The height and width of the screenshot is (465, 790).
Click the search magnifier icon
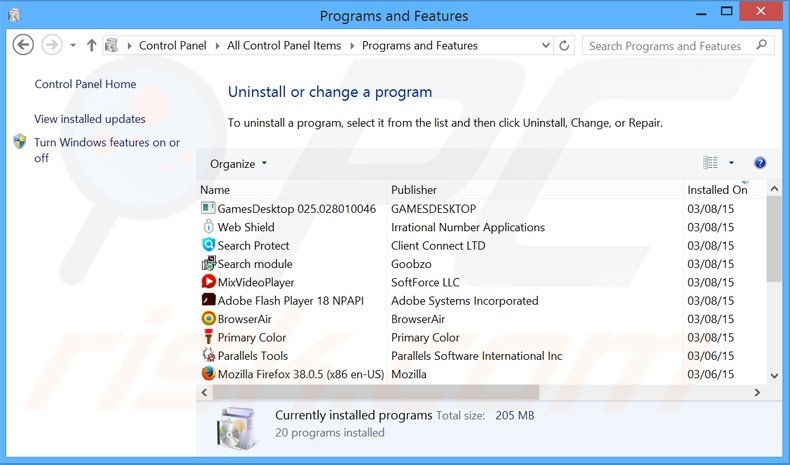tap(761, 45)
